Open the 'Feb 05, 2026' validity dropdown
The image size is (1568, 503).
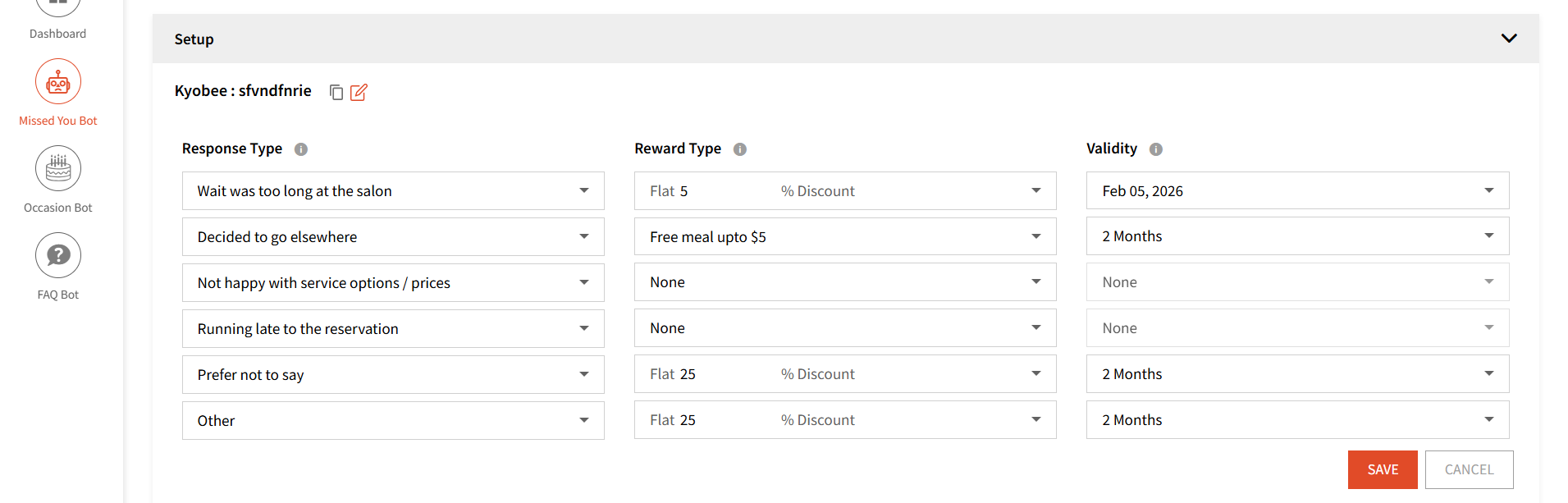[x=1298, y=190]
